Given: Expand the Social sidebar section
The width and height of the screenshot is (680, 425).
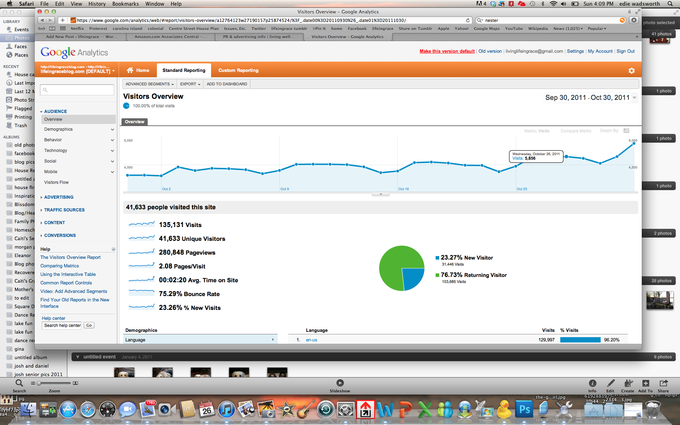Looking at the screenshot, I should click(x=78, y=161).
